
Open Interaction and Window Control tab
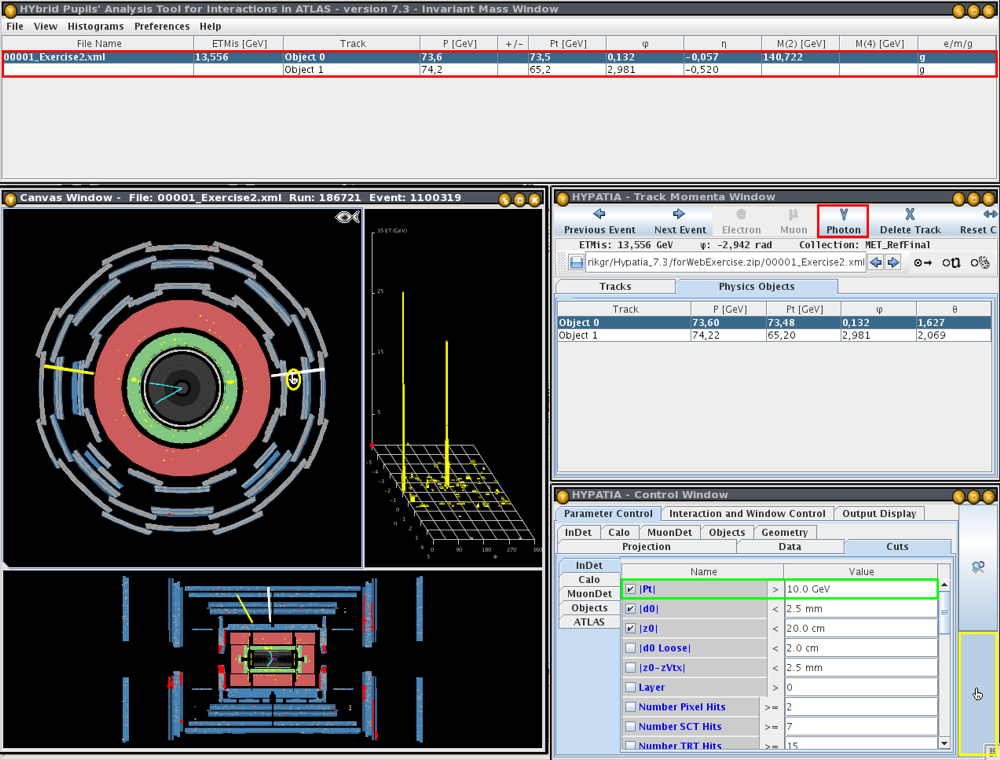(747, 513)
